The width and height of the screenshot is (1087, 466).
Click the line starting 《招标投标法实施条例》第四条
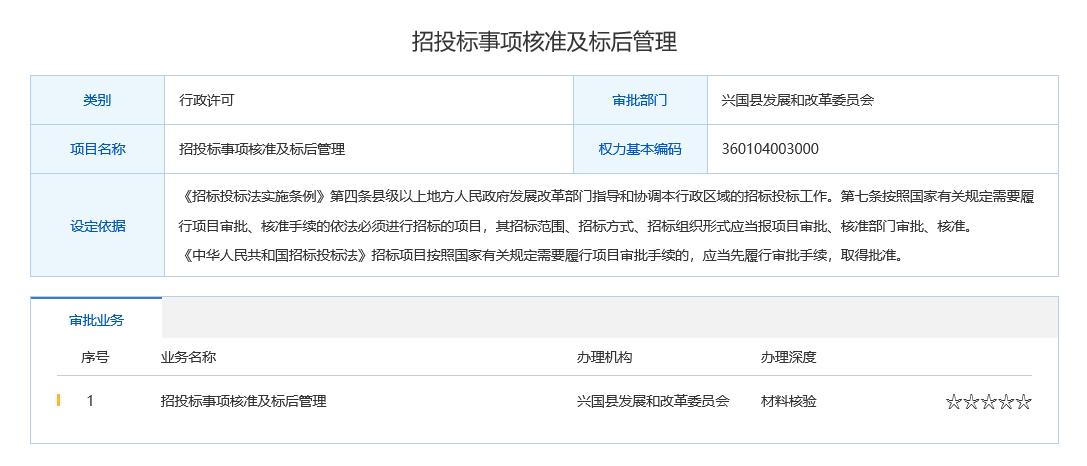(x=607, y=196)
